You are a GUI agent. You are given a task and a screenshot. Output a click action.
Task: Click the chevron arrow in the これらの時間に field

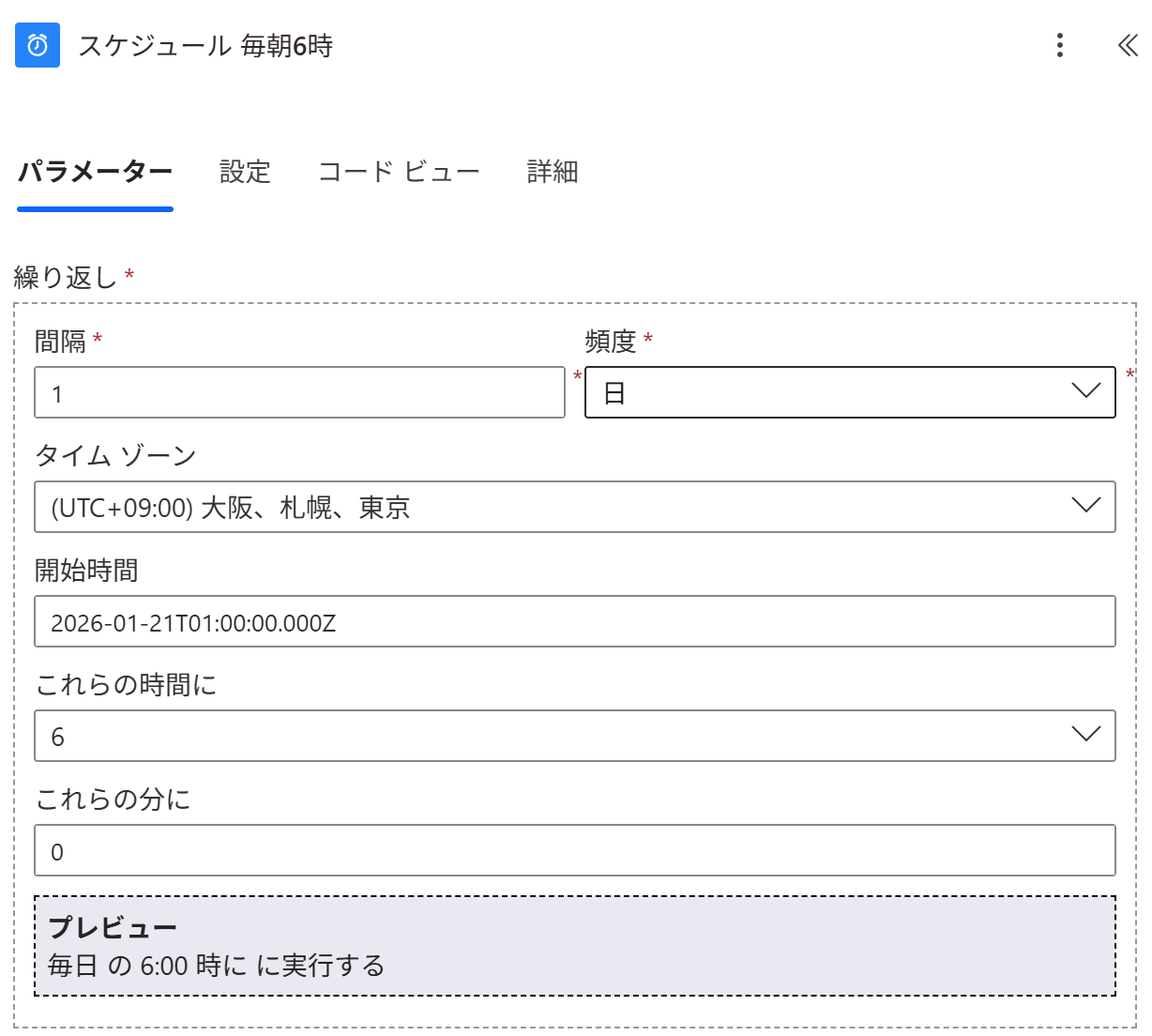(x=1085, y=735)
